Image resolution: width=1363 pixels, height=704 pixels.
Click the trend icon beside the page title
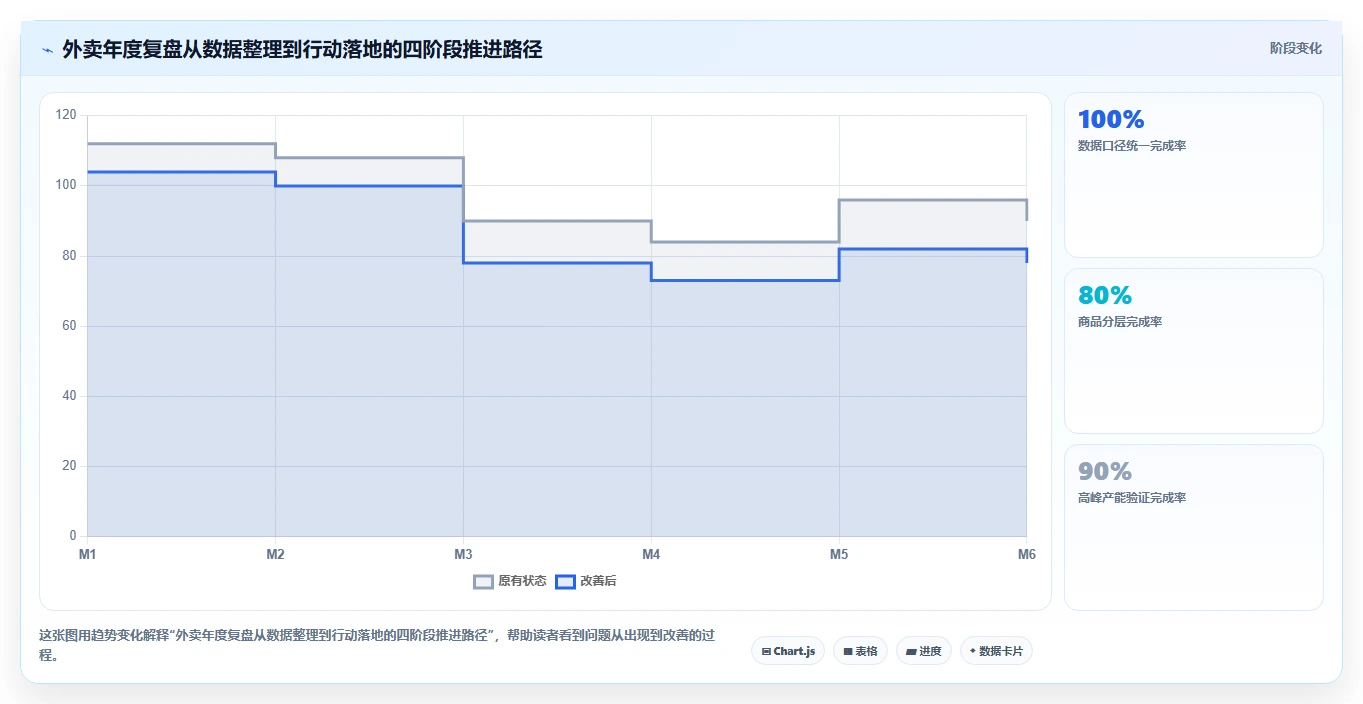tap(47, 49)
